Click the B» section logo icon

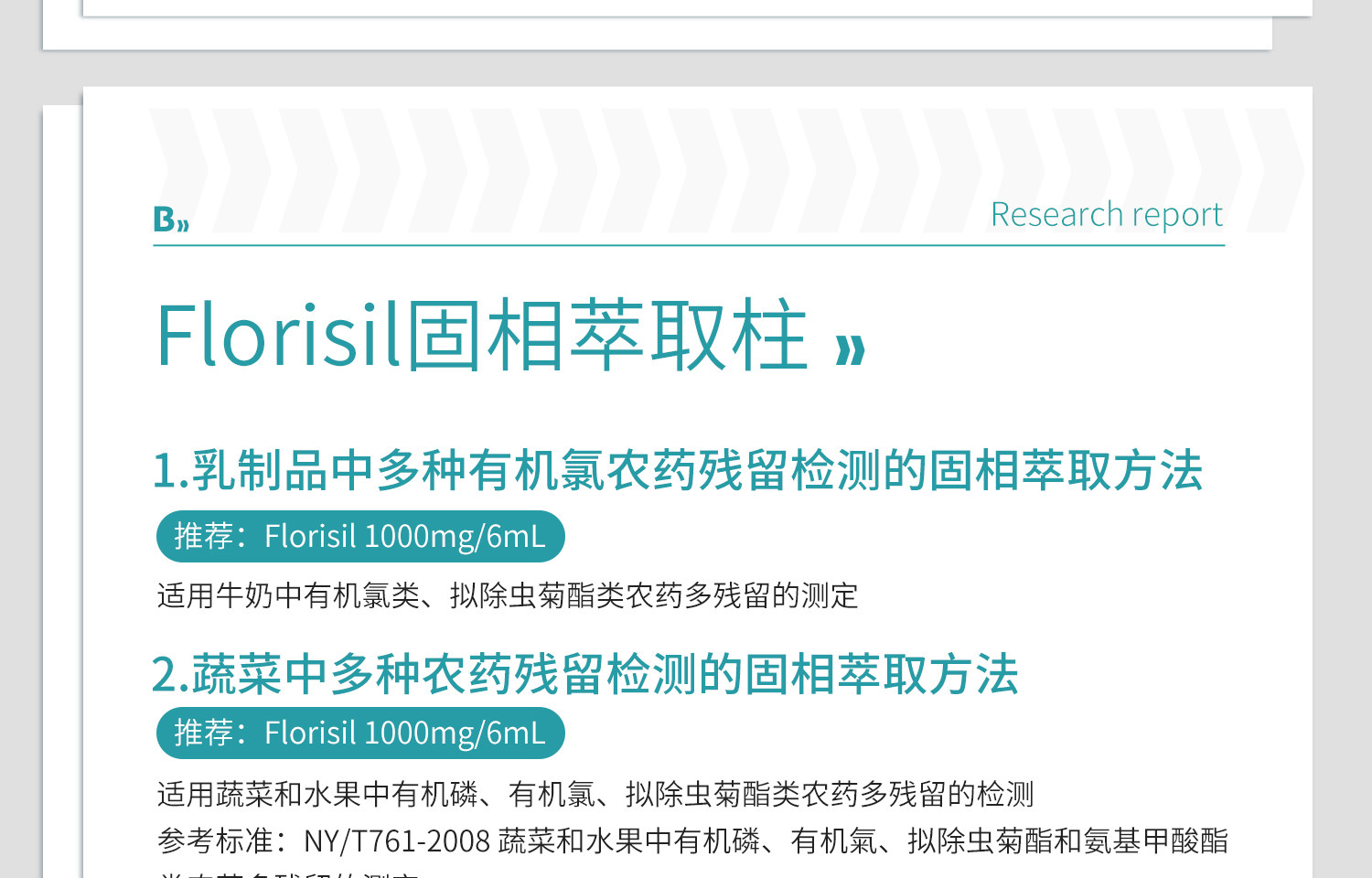[x=171, y=219]
